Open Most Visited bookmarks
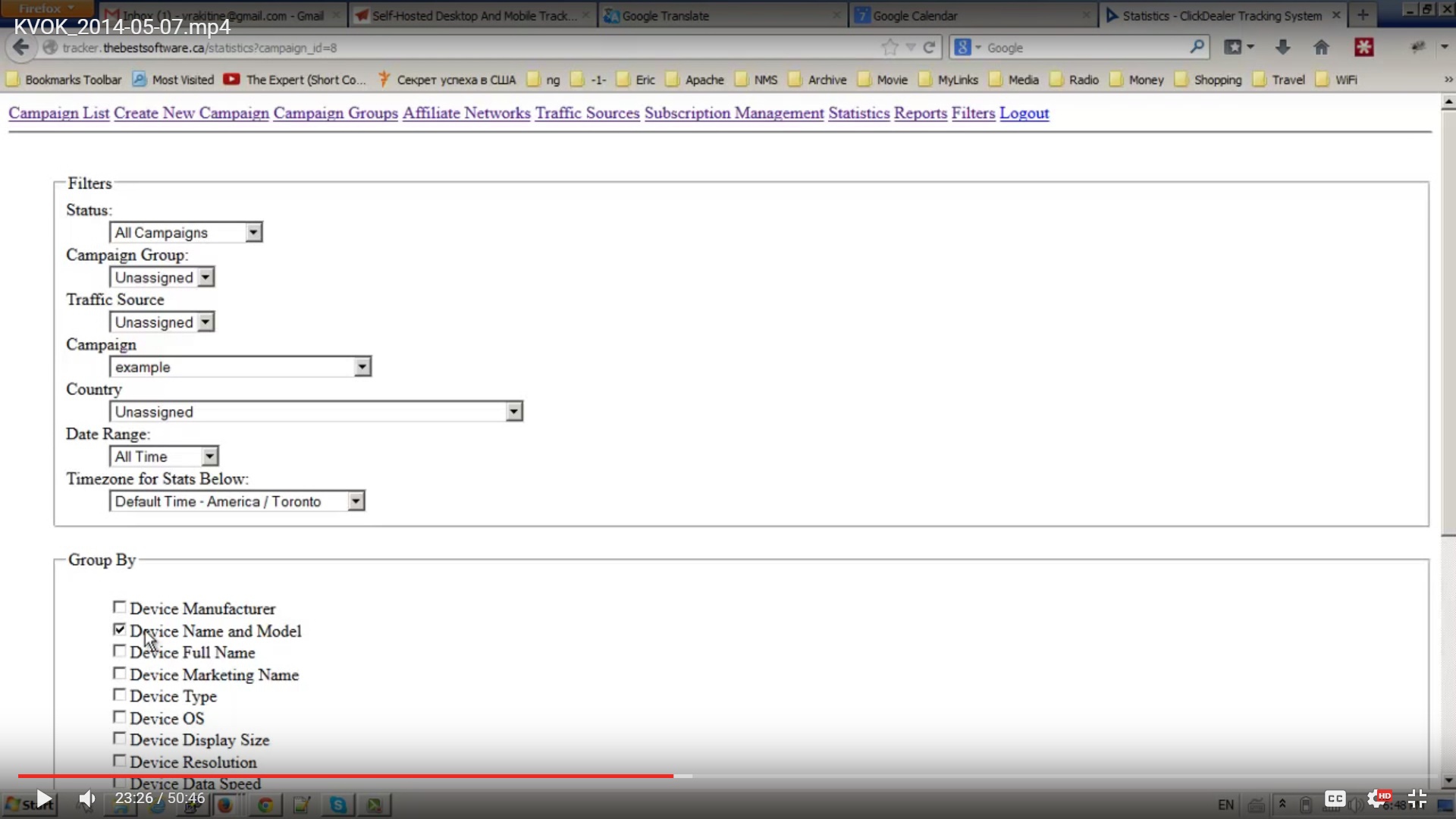This screenshot has height=819, width=1456. click(x=174, y=80)
